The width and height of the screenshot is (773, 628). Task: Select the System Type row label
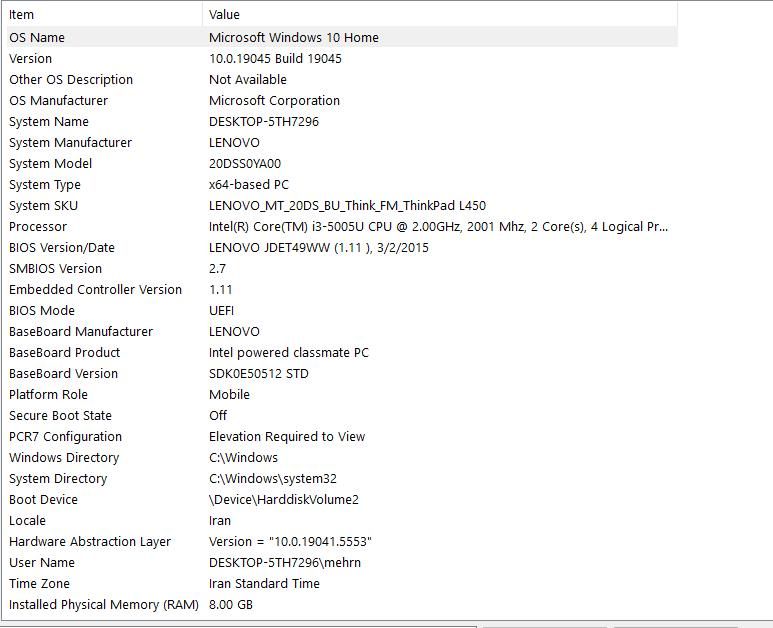[x=45, y=184]
